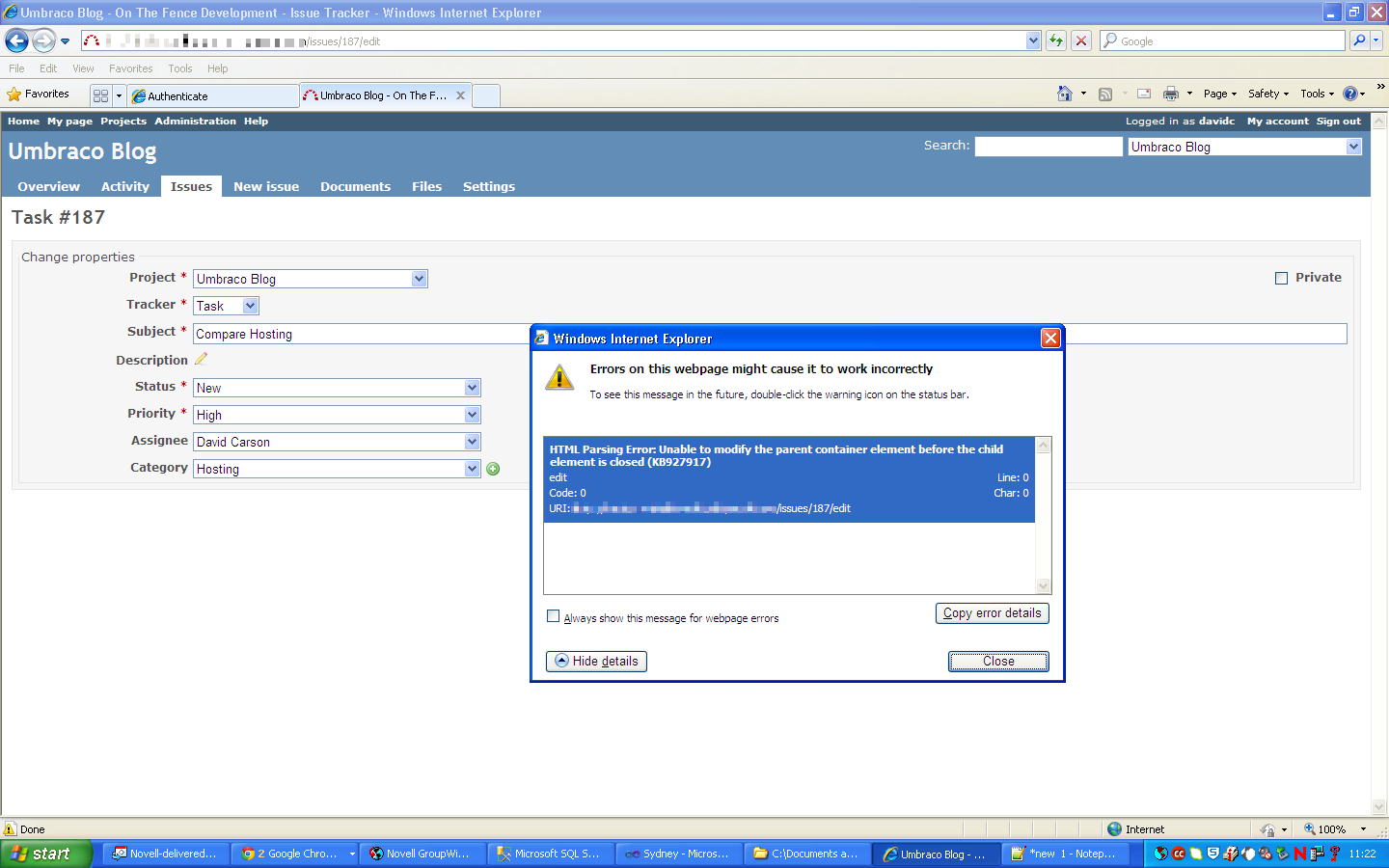Open the Settings tab
The width and height of the screenshot is (1389, 868).
(489, 186)
